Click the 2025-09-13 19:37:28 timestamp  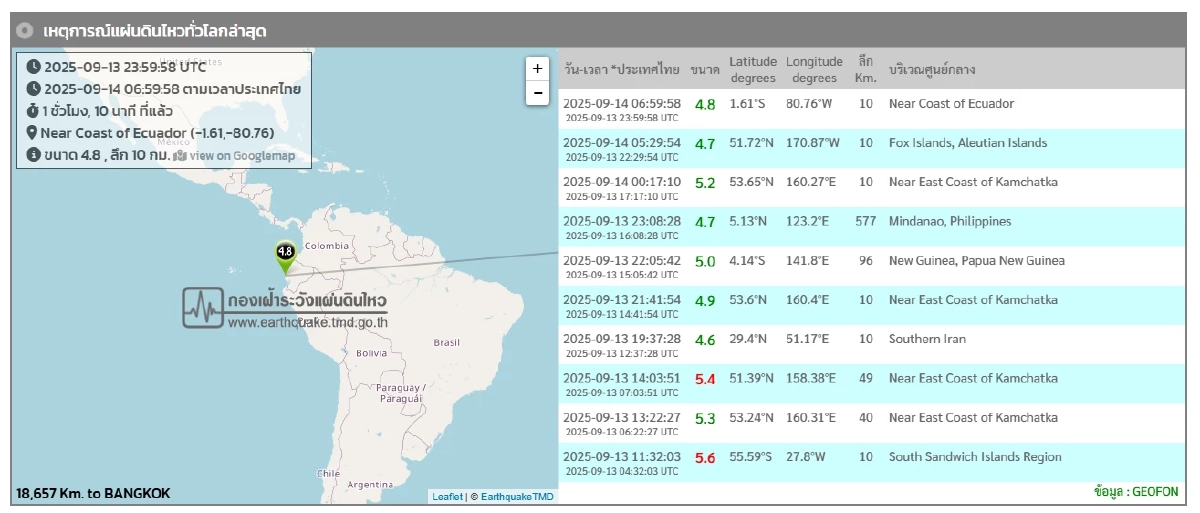point(622,339)
